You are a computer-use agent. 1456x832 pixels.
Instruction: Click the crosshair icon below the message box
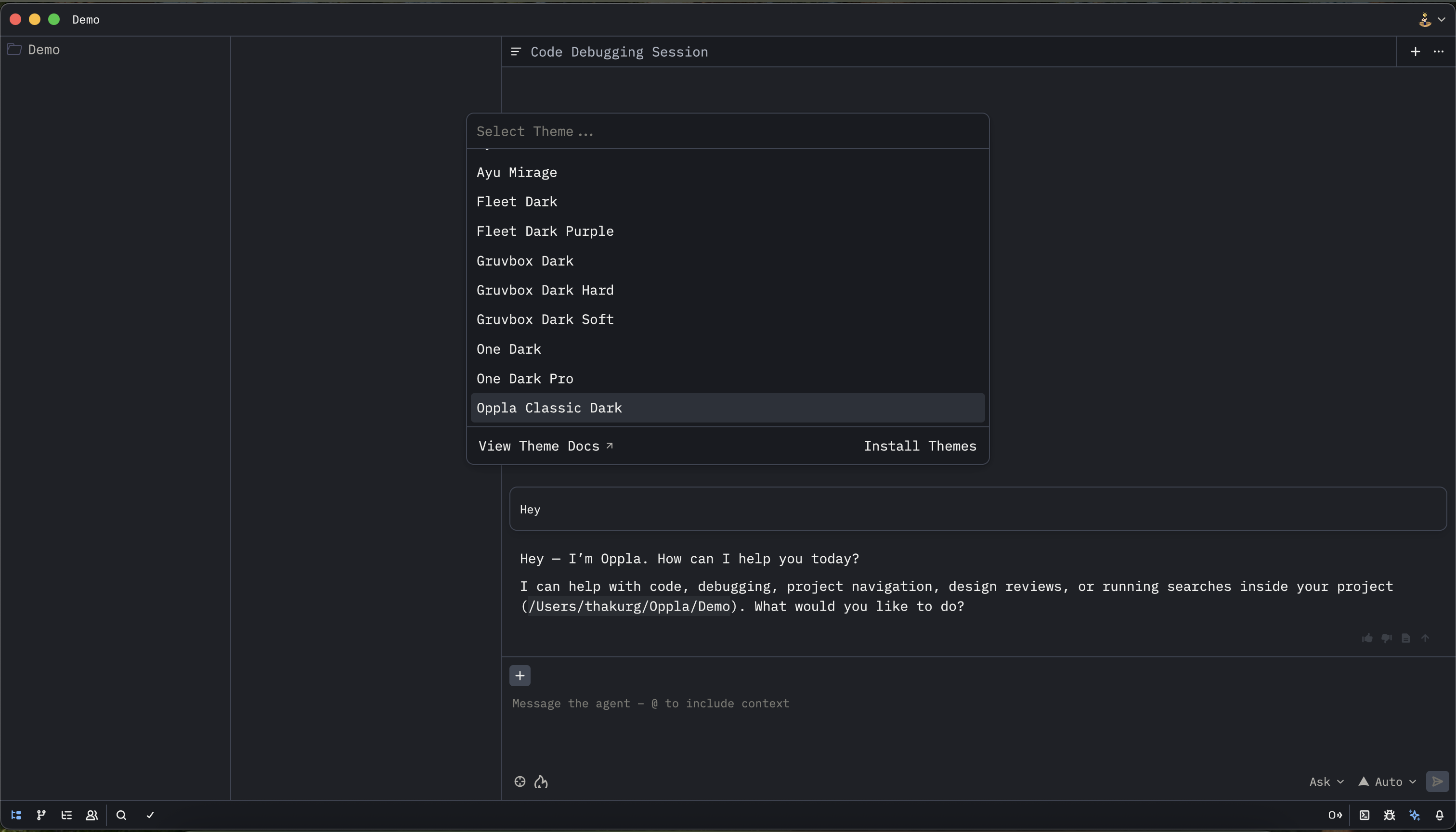520,781
